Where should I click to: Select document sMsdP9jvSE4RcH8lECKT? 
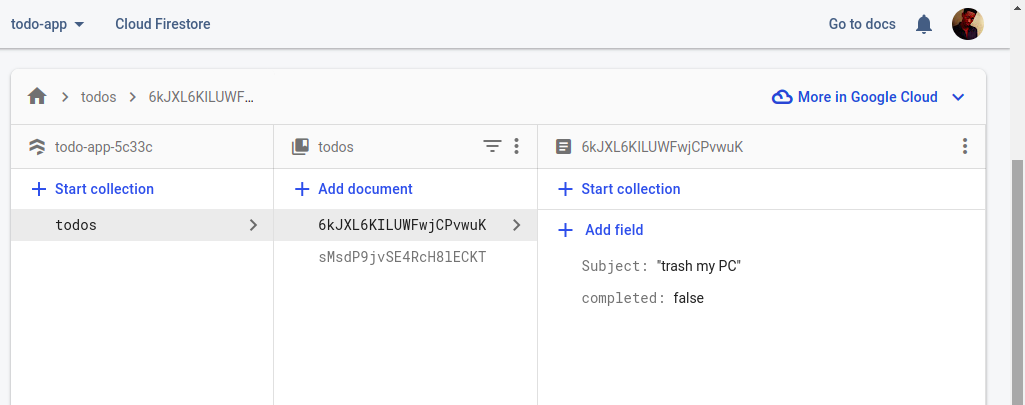click(402, 257)
